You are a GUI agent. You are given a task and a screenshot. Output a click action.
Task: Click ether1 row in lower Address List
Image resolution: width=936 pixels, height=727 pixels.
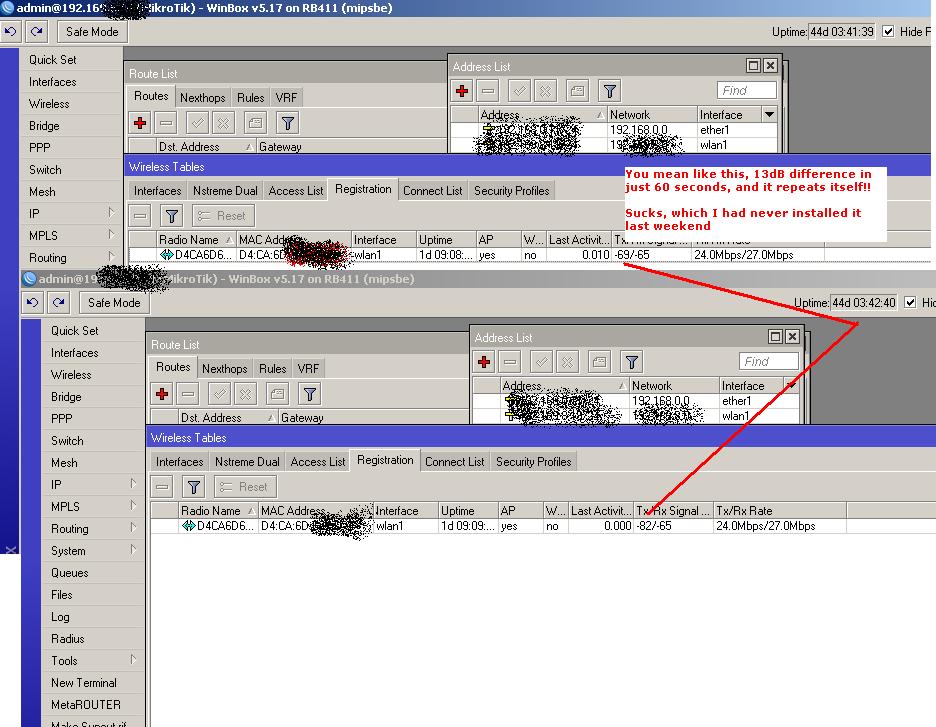click(x=636, y=401)
